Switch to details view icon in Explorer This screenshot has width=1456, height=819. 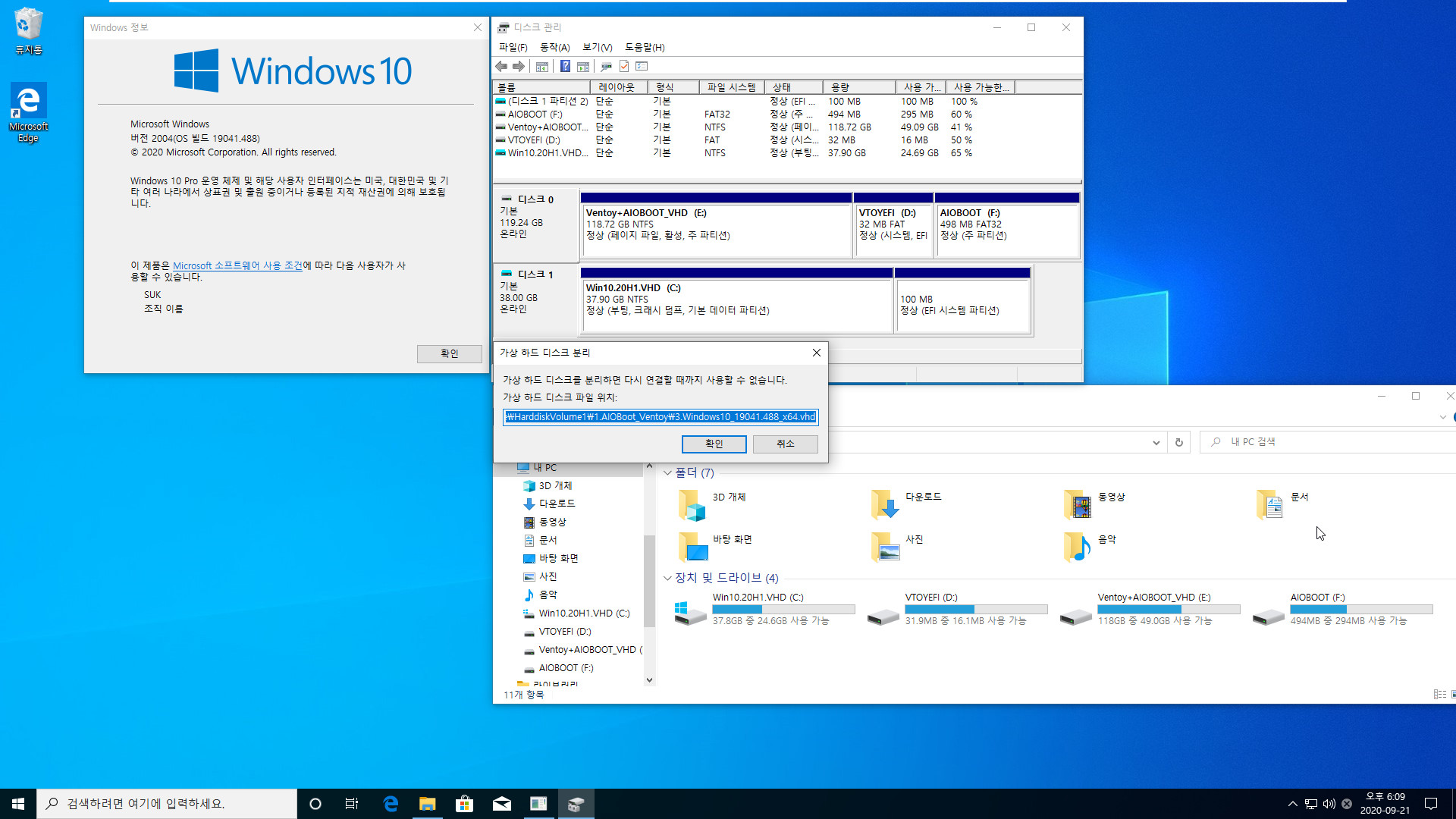(x=1439, y=694)
